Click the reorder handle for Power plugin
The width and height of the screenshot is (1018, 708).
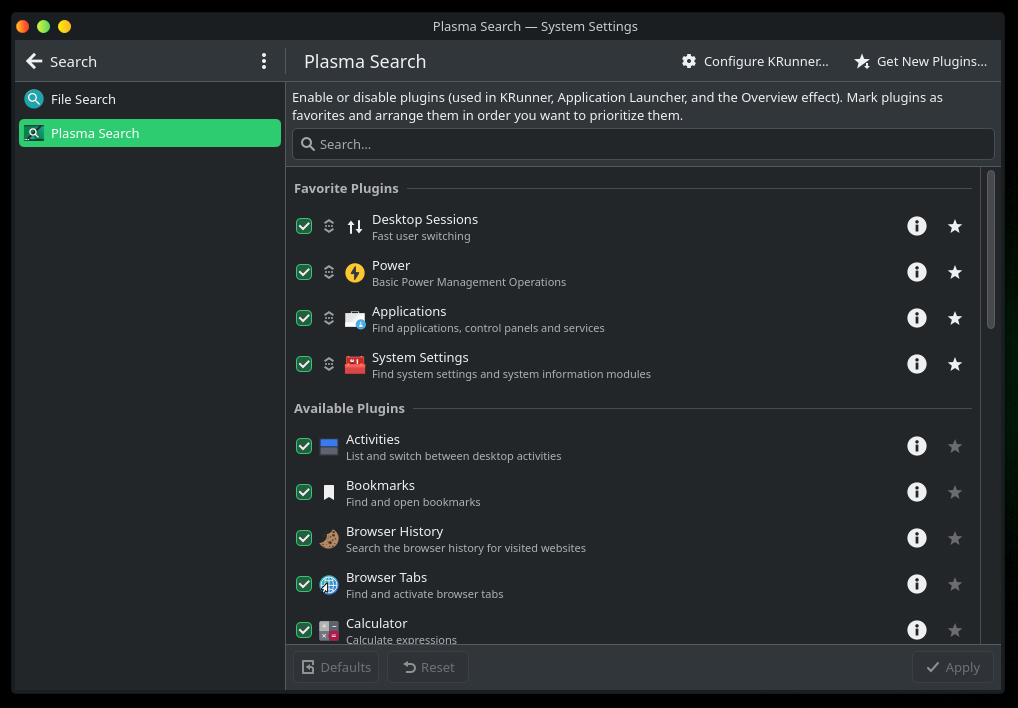pos(329,272)
